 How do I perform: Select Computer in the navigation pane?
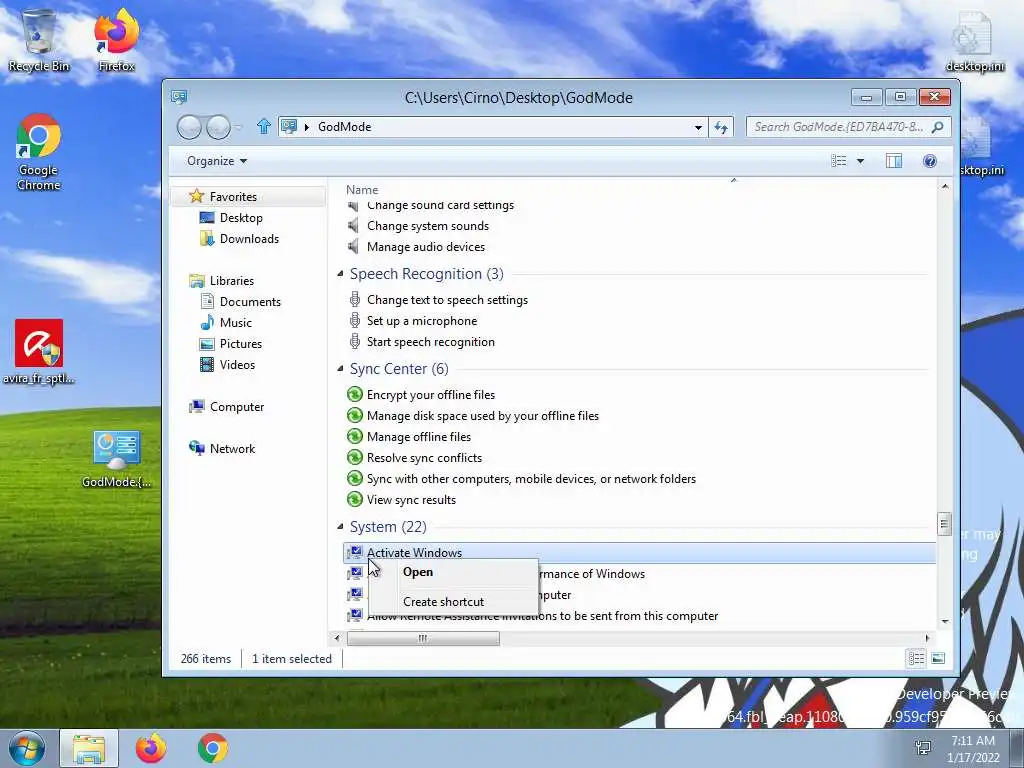tap(236, 407)
